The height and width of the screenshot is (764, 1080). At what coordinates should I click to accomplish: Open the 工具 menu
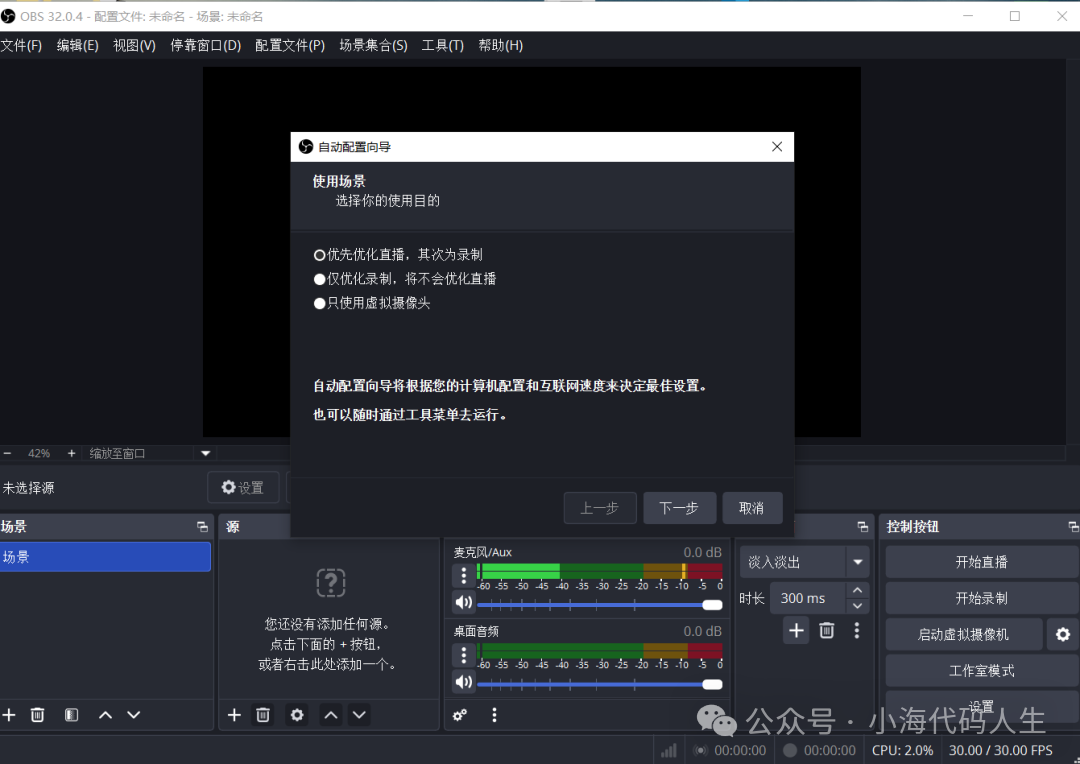point(442,45)
